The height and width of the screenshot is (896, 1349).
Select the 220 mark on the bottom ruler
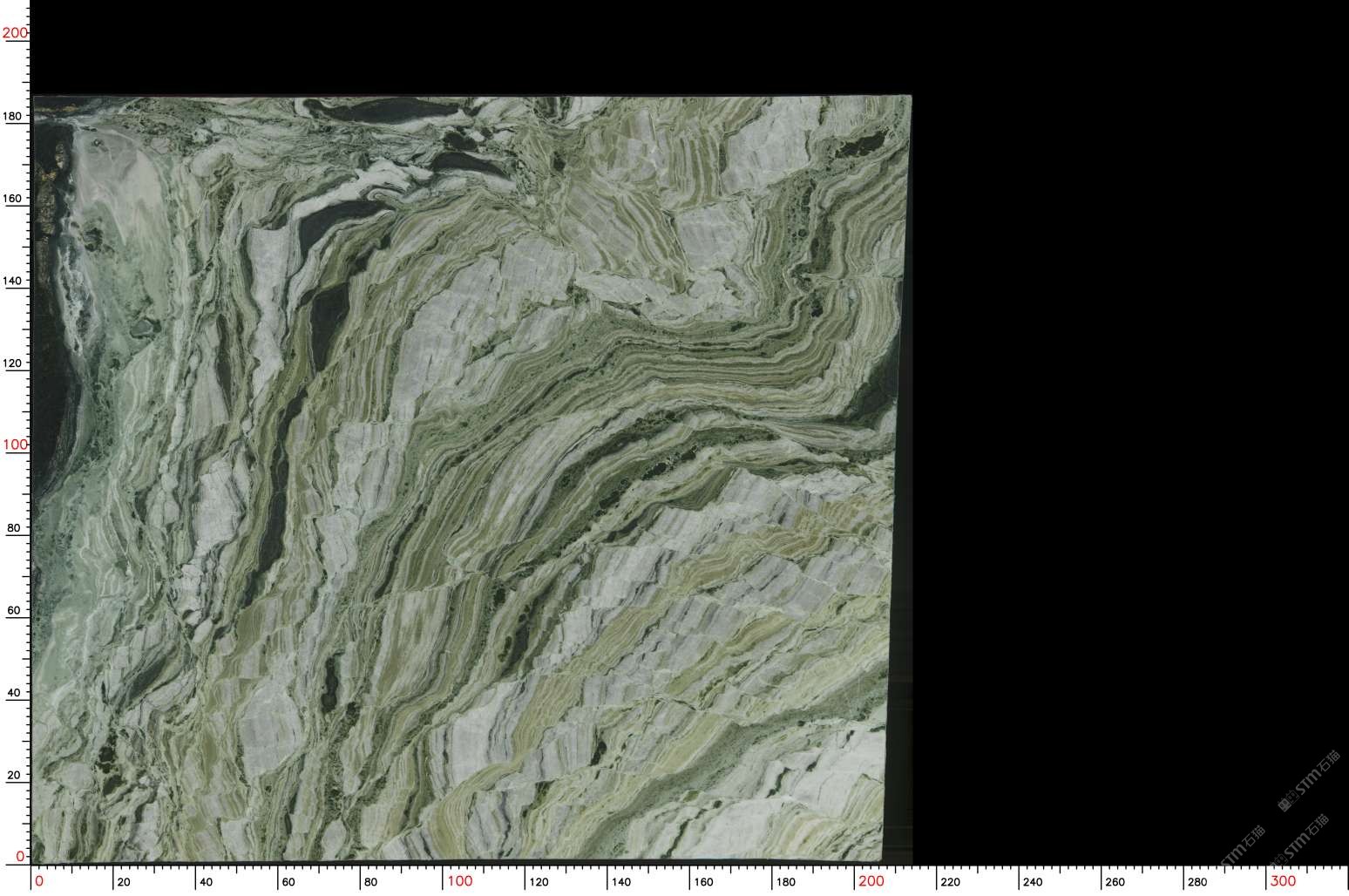tap(950, 882)
